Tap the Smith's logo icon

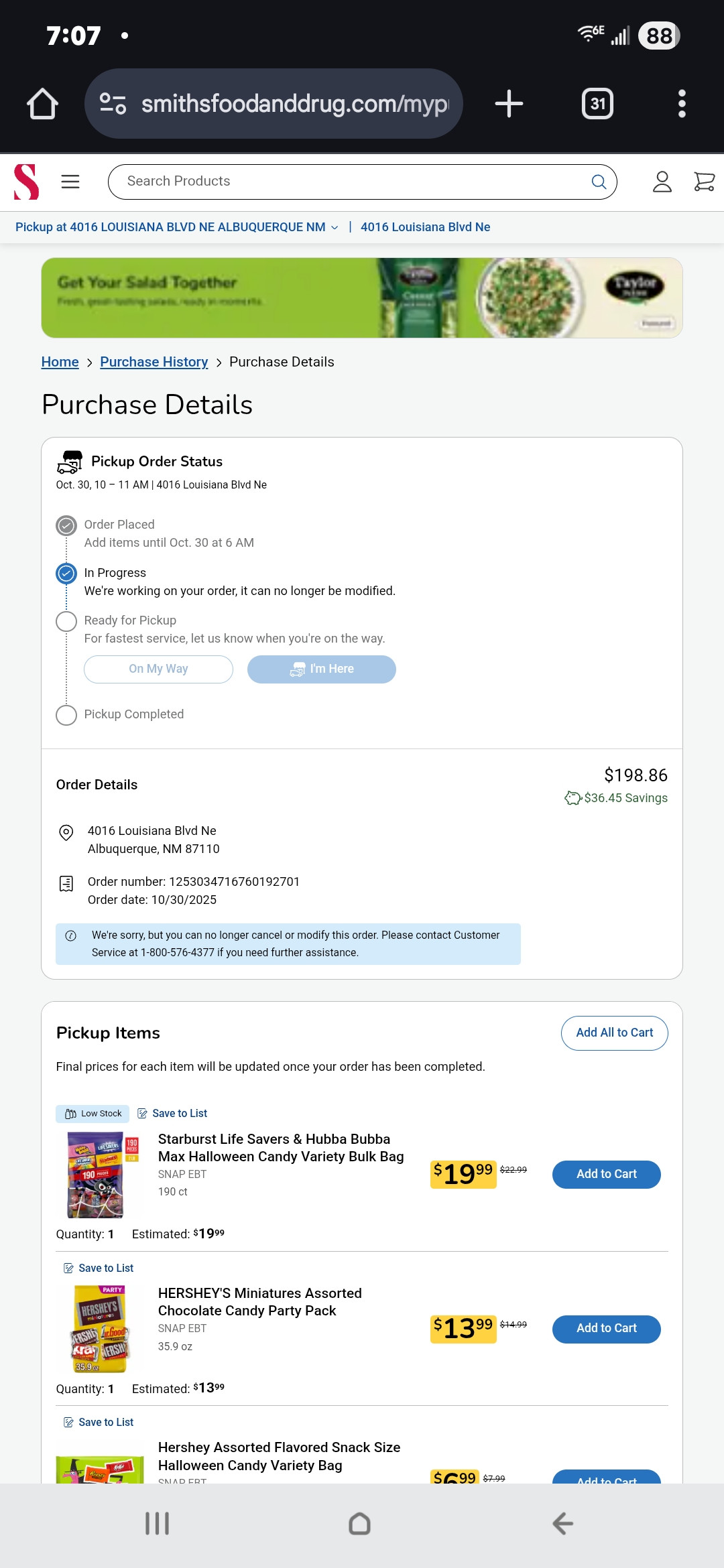[x=27, y=182]
